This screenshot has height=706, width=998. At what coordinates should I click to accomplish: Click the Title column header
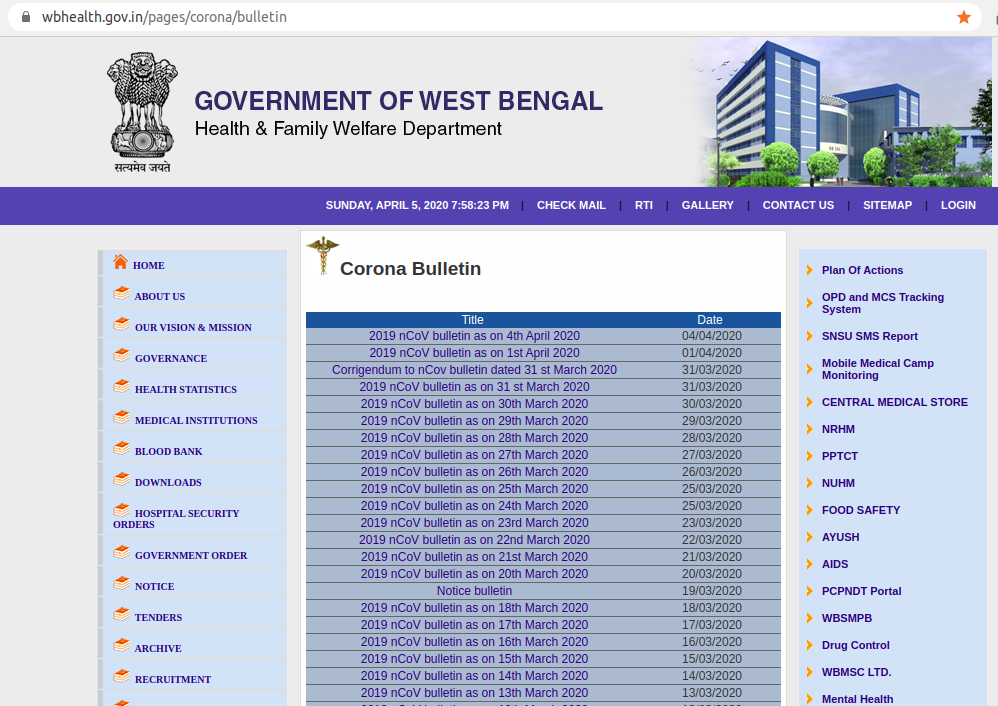tap(472, 320)
